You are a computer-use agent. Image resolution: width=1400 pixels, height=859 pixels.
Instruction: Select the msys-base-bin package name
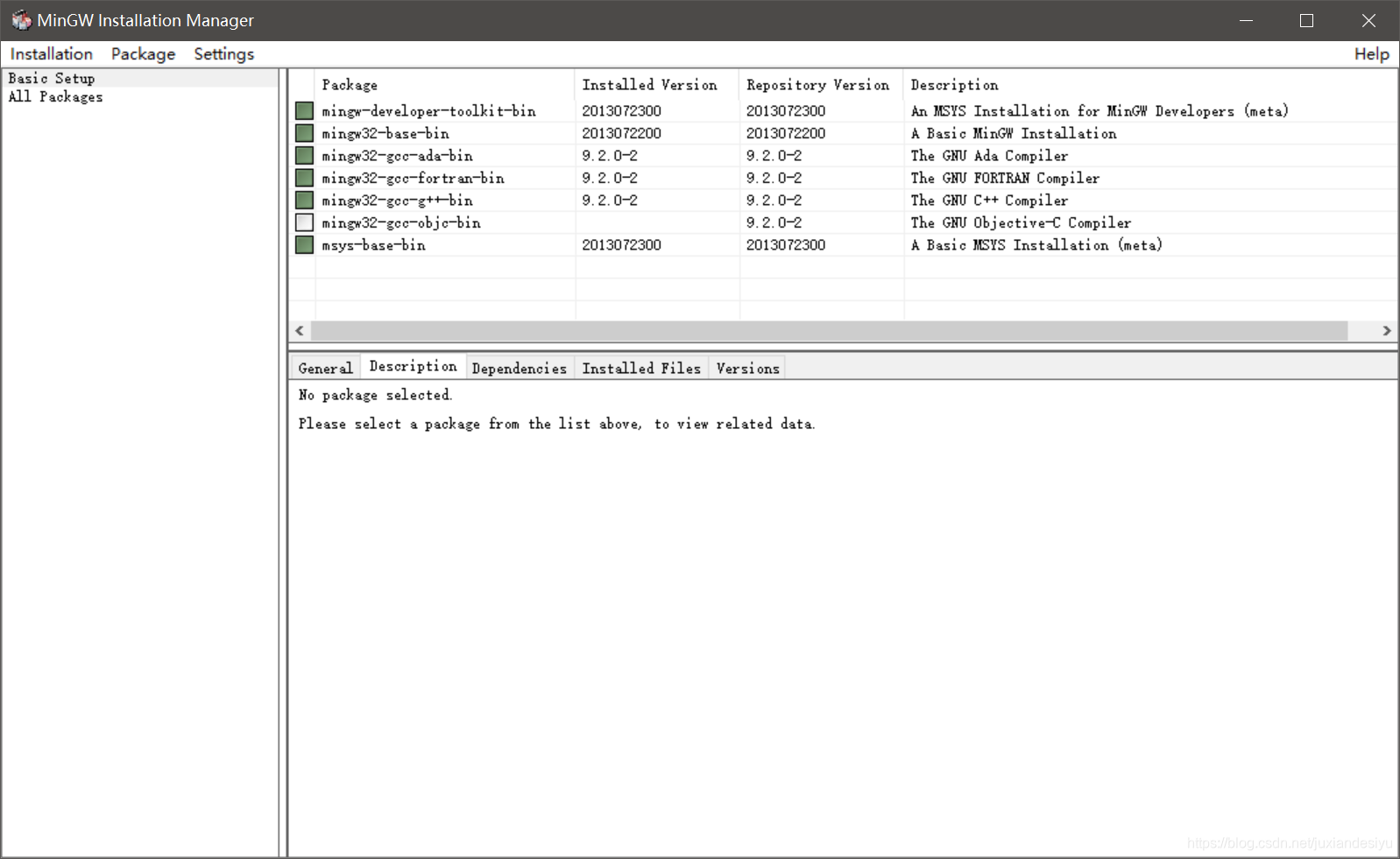[373, 244]
